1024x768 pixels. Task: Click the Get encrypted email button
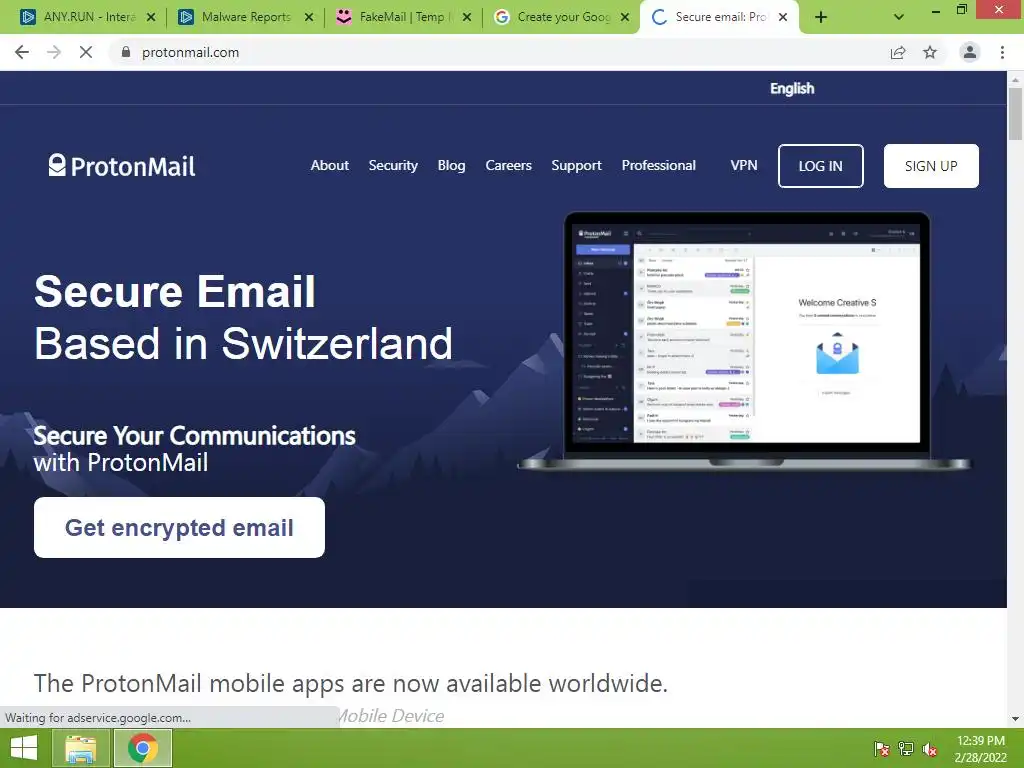(x=179, y=527)
